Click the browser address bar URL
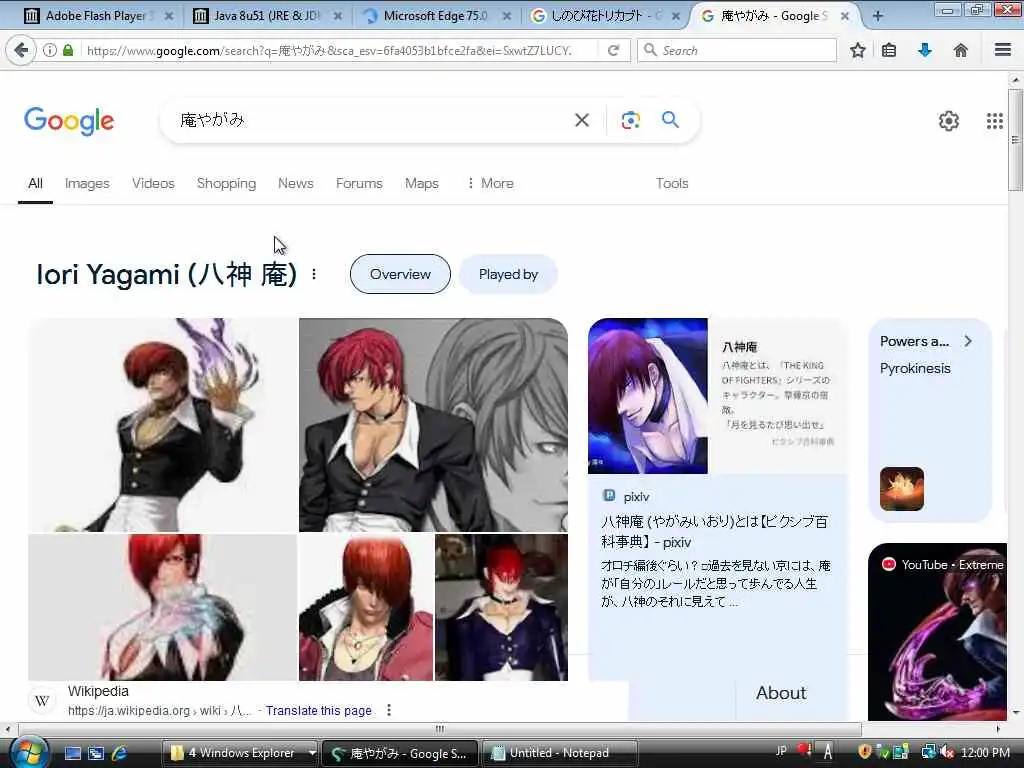1024x768 pixels. tap(329, 50)
